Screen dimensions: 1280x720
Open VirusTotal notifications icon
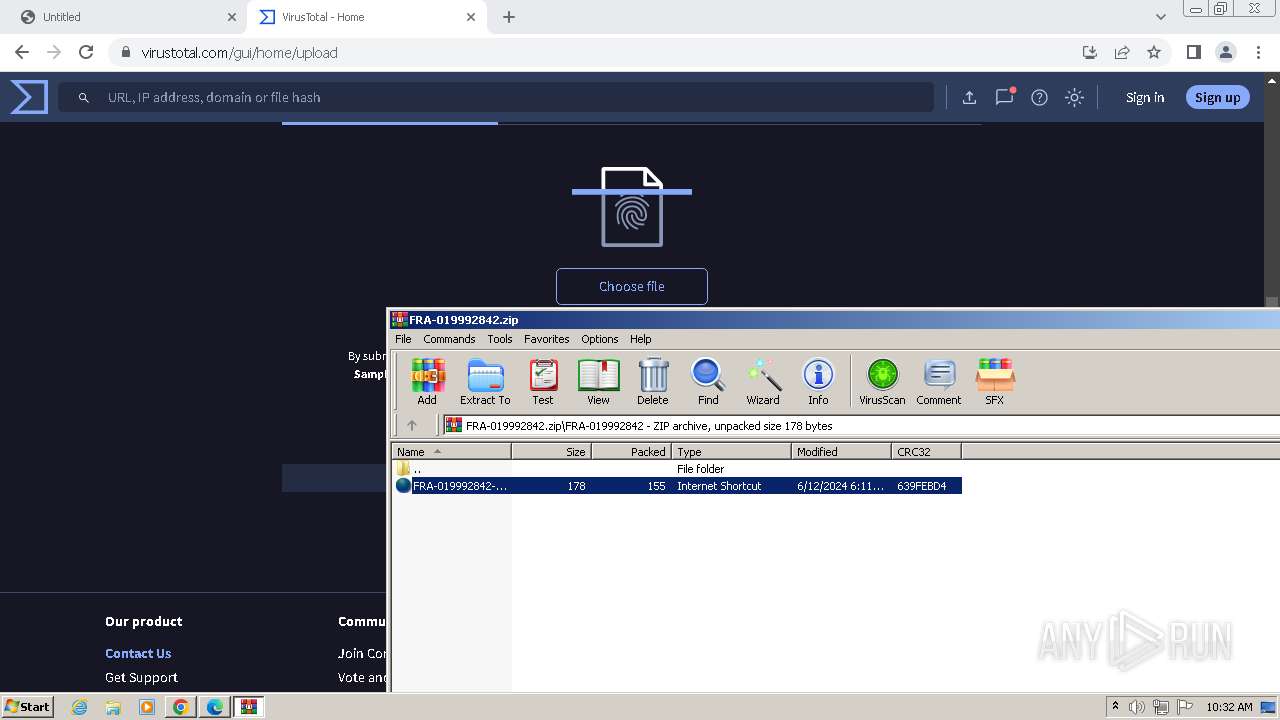pyautogui.click(x=1004, y=97)
